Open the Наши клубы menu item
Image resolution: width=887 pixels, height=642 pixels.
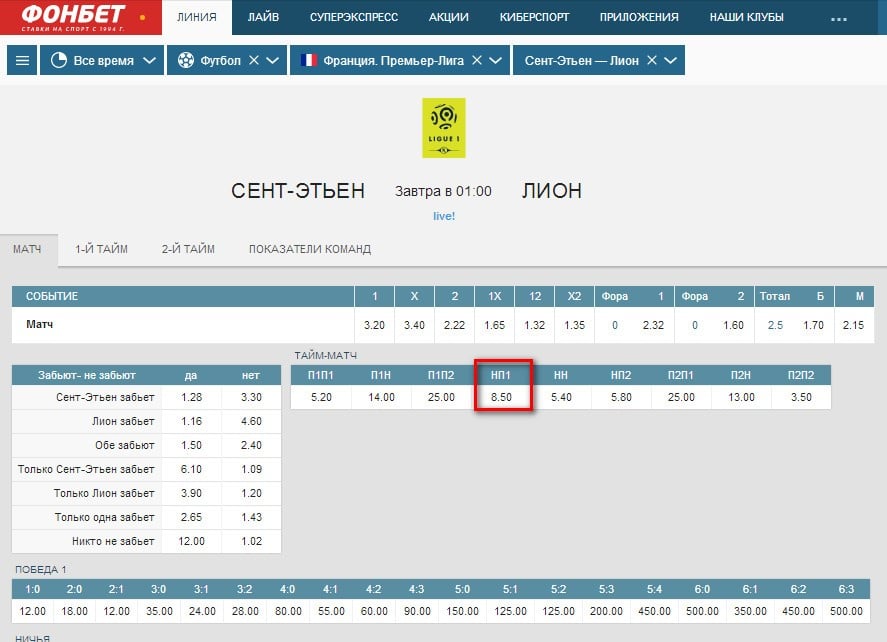pos(747,18)
